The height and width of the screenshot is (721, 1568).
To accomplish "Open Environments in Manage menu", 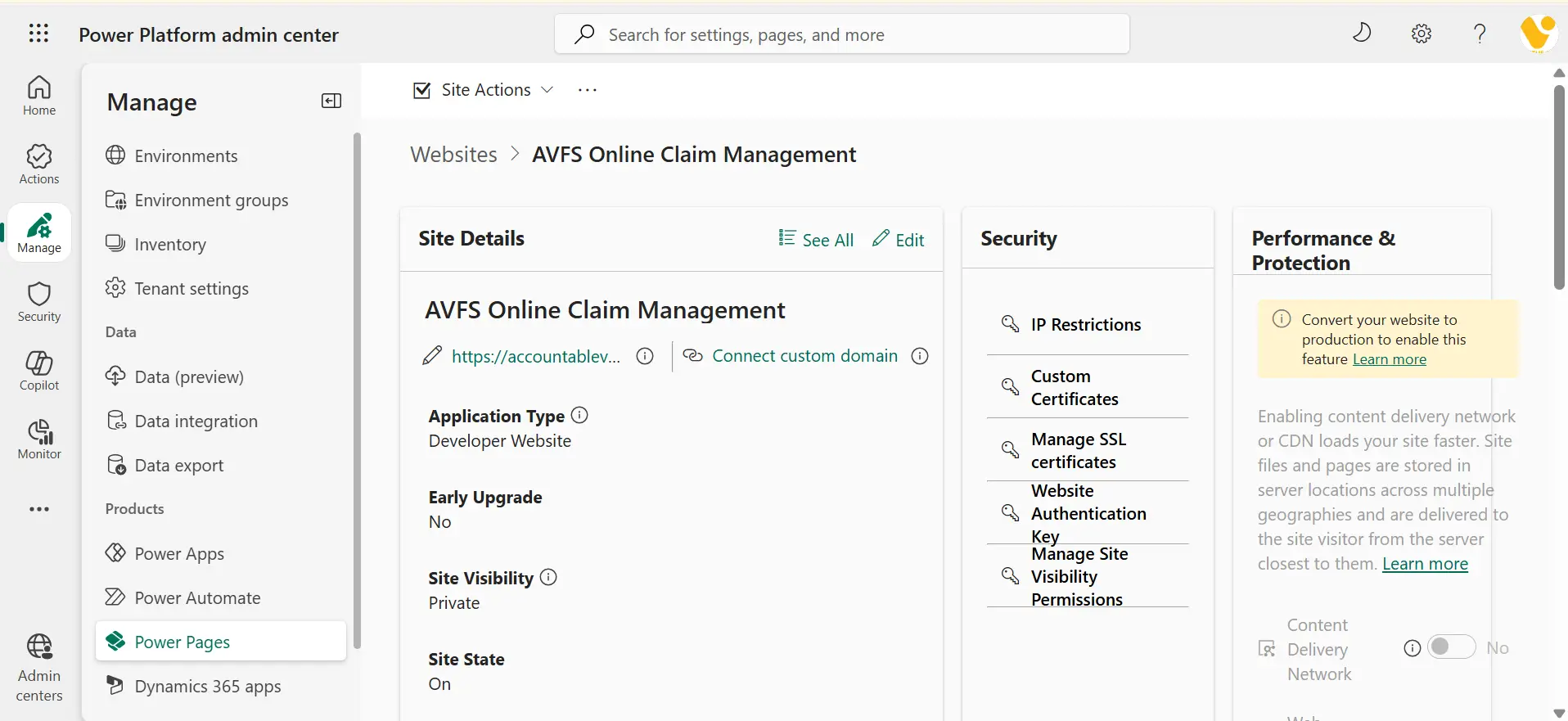I will coord(186,155).
